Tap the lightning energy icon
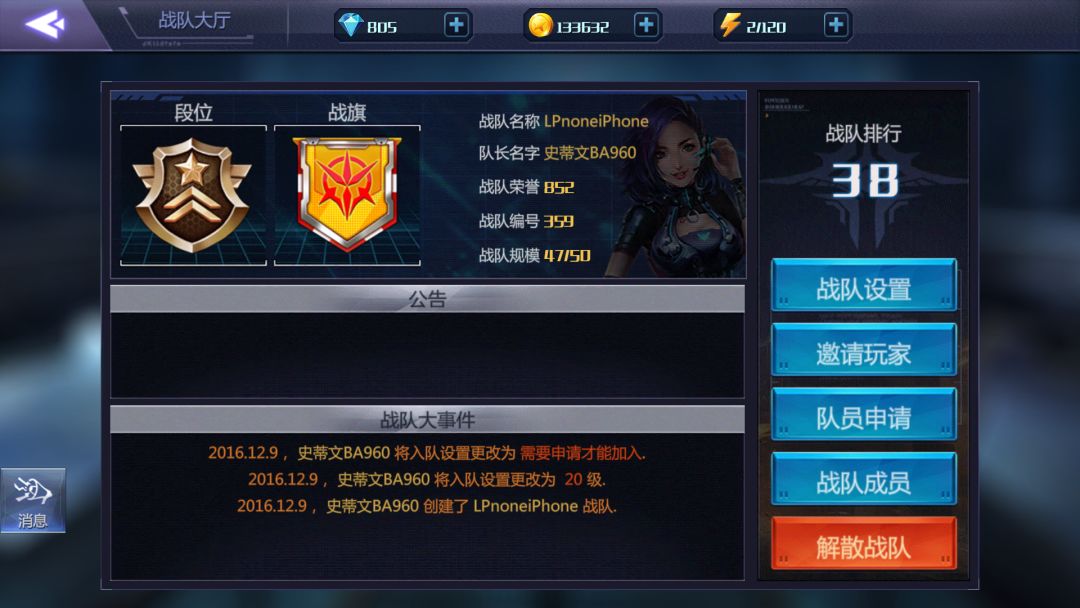Viewport: 1080px width, 608px height. click(x=729, y=25)
